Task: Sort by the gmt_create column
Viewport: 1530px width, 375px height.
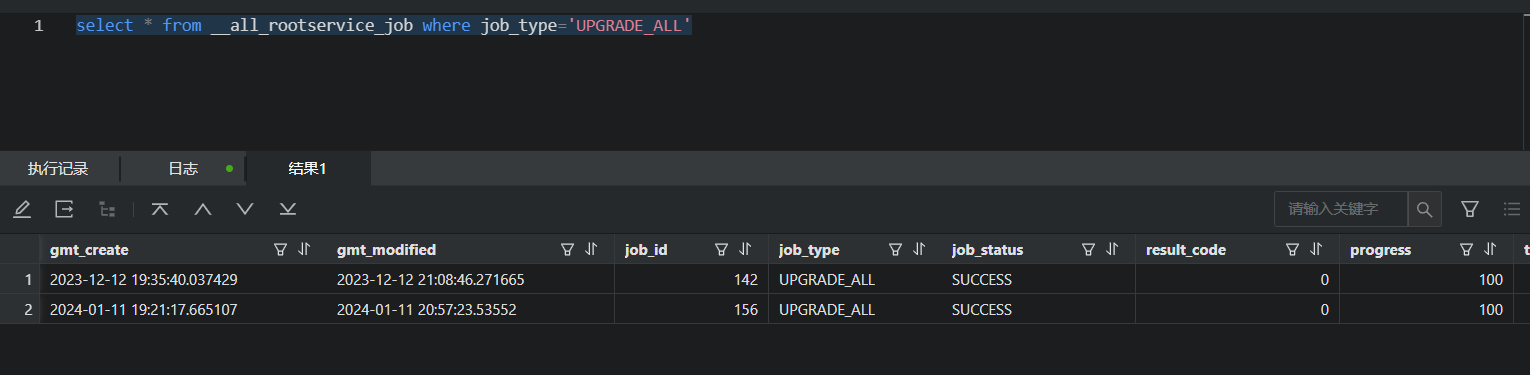Action: (x=304, y=249)
